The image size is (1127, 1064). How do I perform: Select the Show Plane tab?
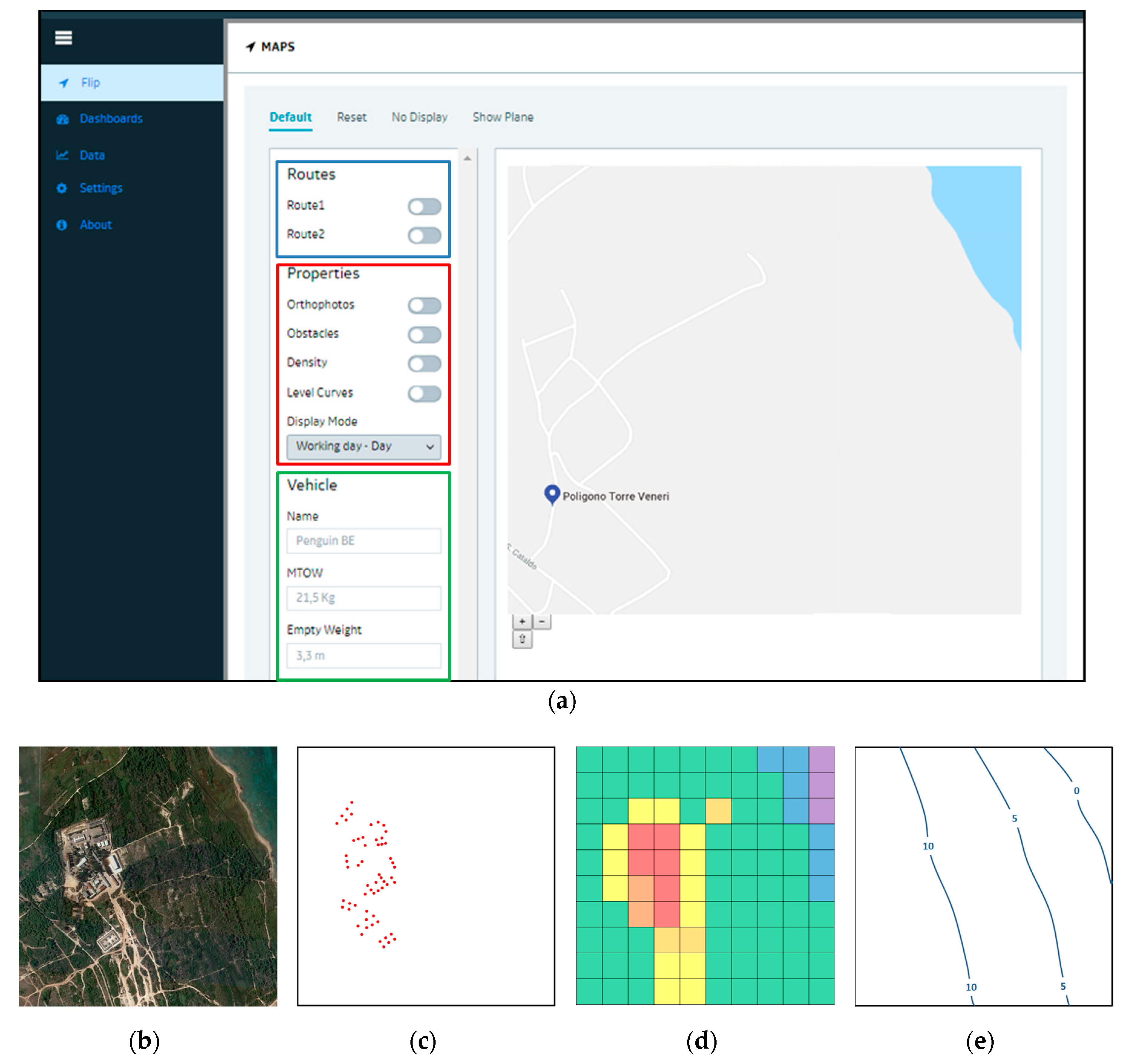(503, 117)
